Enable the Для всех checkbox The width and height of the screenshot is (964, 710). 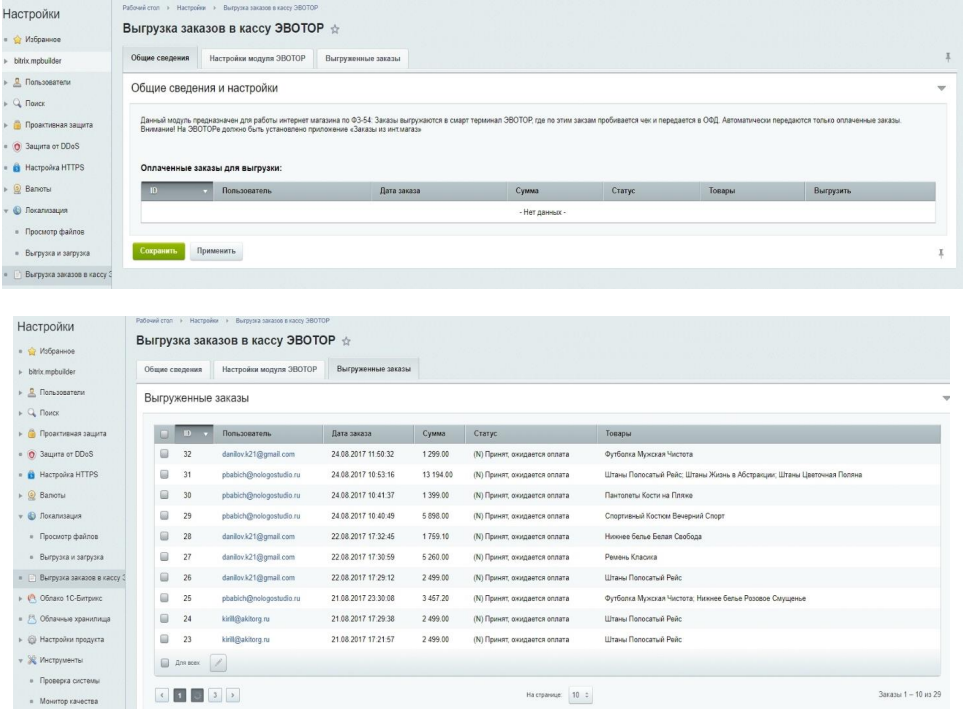point(164,663)
